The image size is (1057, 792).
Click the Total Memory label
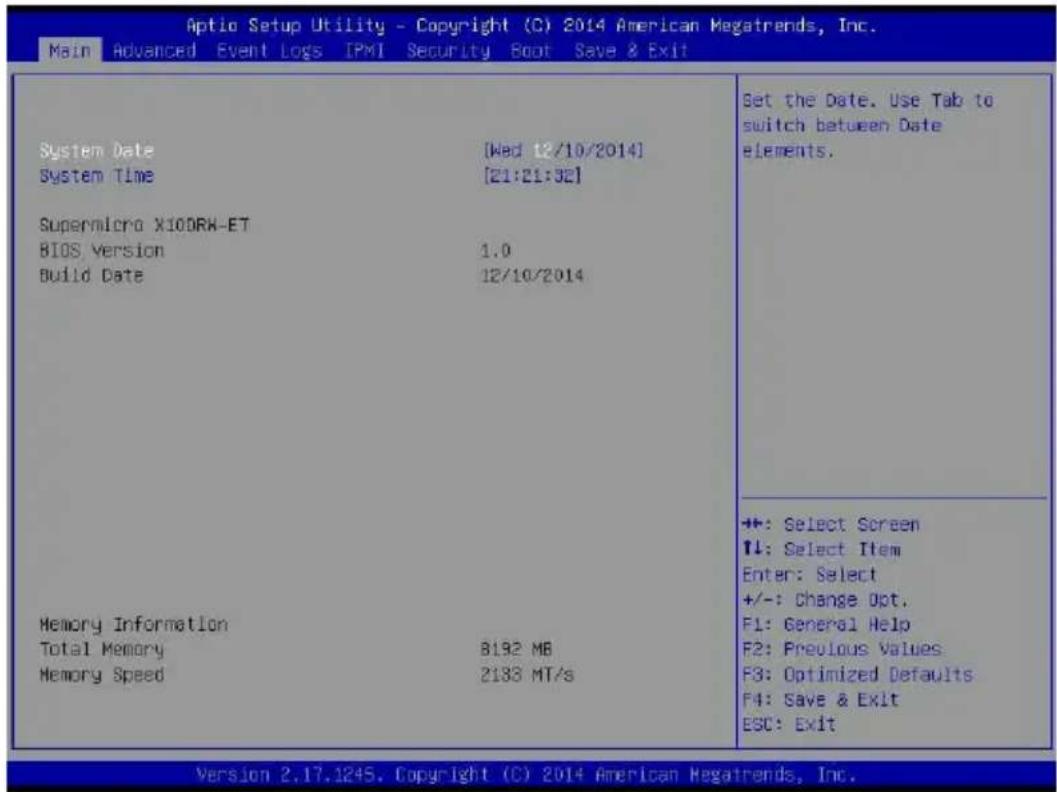click(101, 650)
